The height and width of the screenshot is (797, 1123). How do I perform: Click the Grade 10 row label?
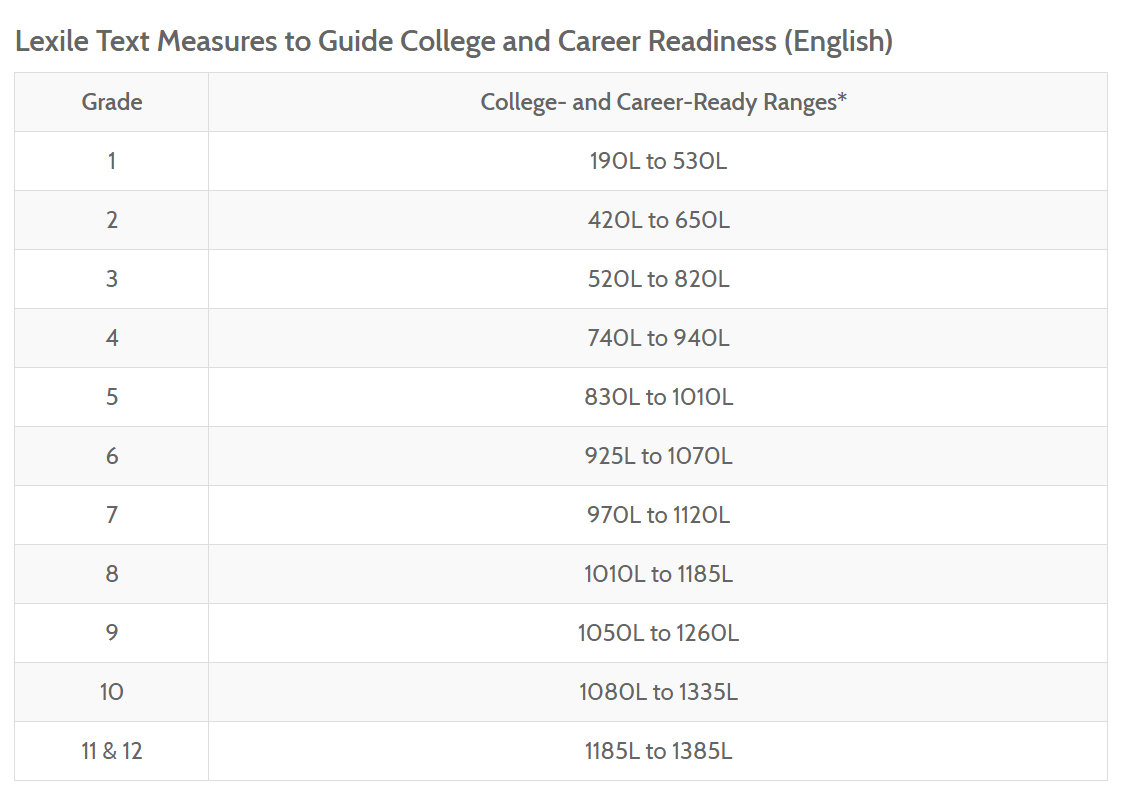(112, 692)
